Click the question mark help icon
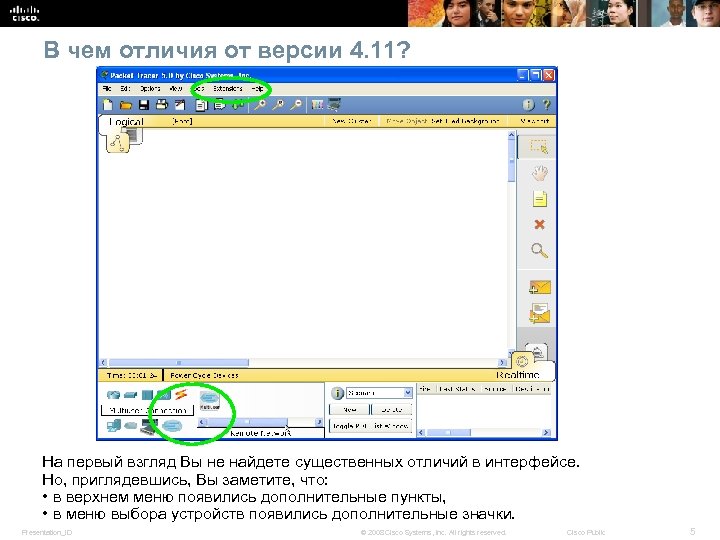 tap(546, 105)
